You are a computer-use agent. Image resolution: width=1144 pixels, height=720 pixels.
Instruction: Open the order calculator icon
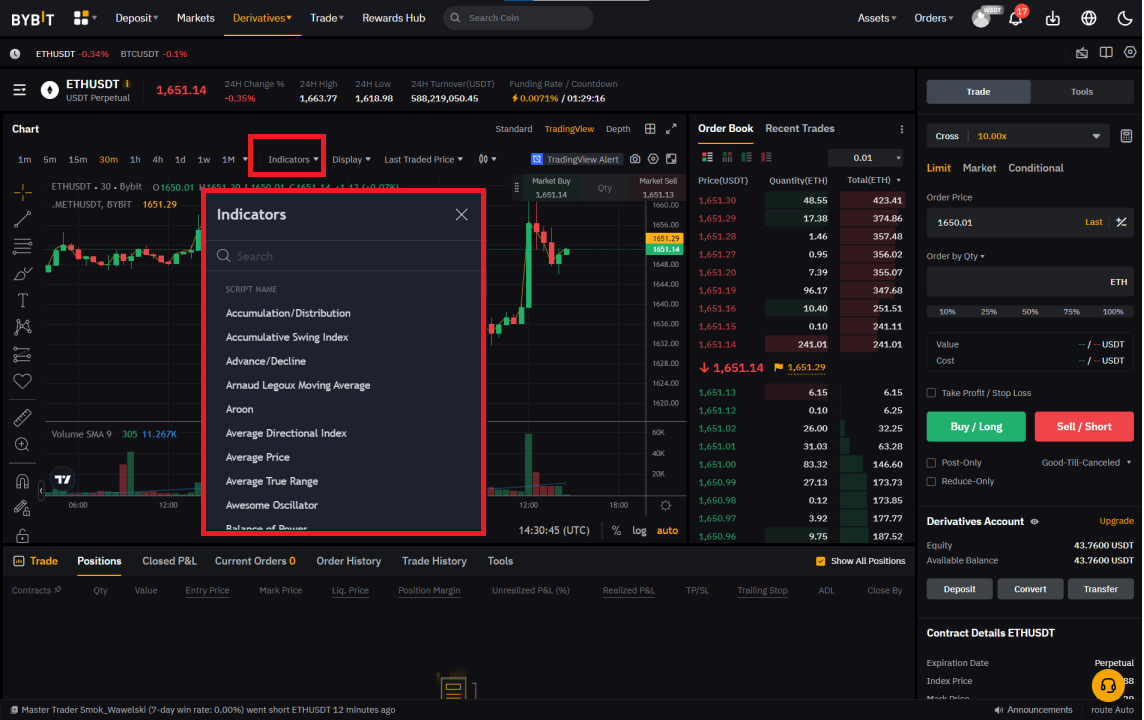coord(1126,136)
